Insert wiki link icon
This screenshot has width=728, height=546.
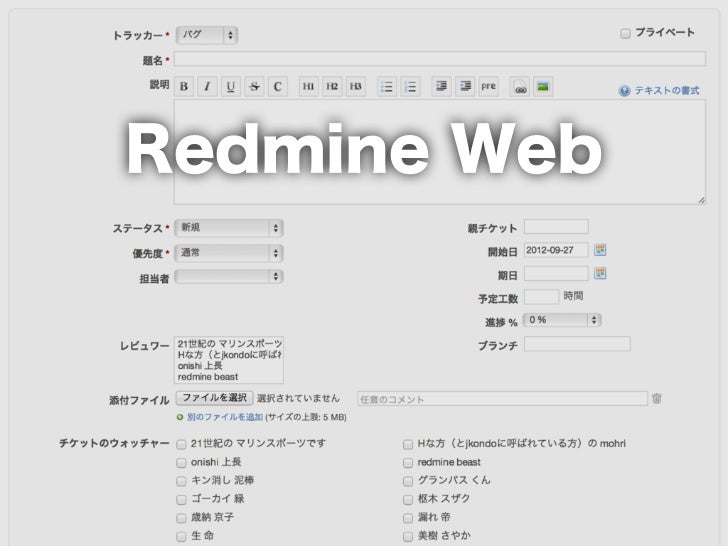pyautogui.click(x=520, y=87)
